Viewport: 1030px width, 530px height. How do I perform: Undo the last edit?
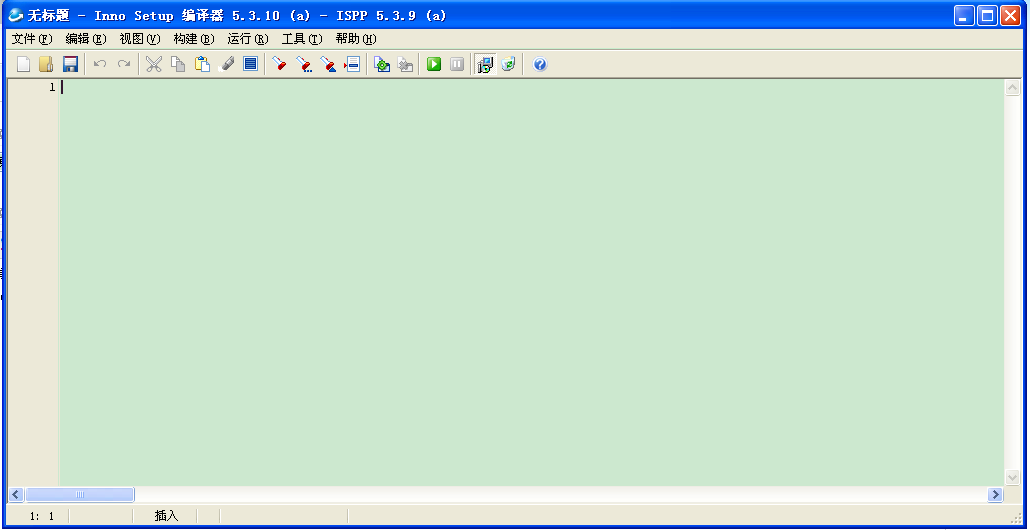tap(100, 64)
